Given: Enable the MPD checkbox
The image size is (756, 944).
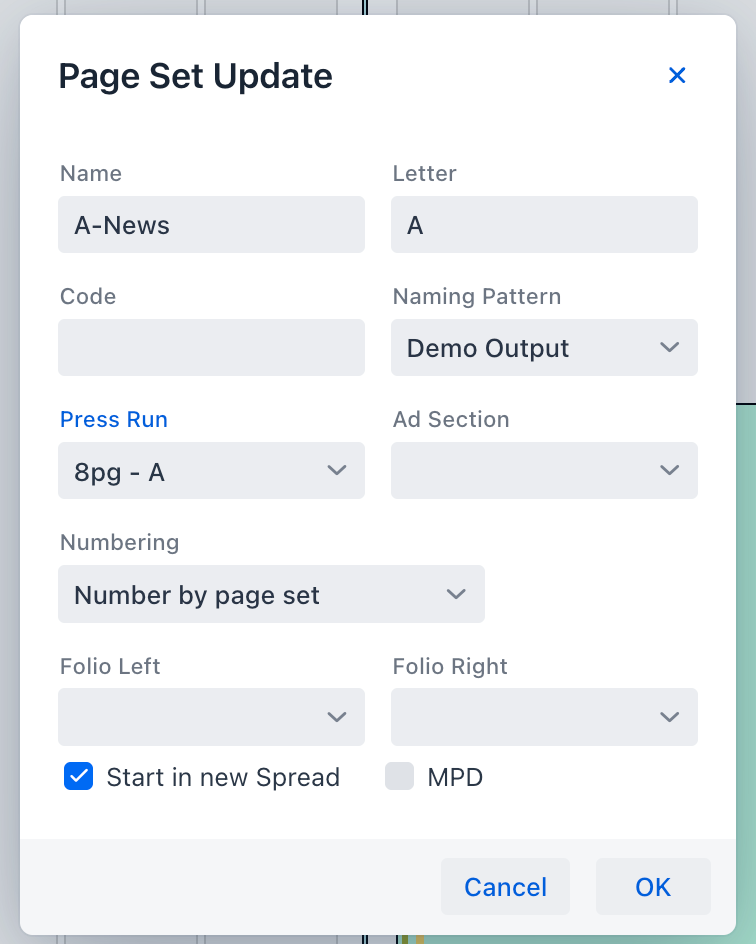Looking at the screenshot, I should point(400,777).
